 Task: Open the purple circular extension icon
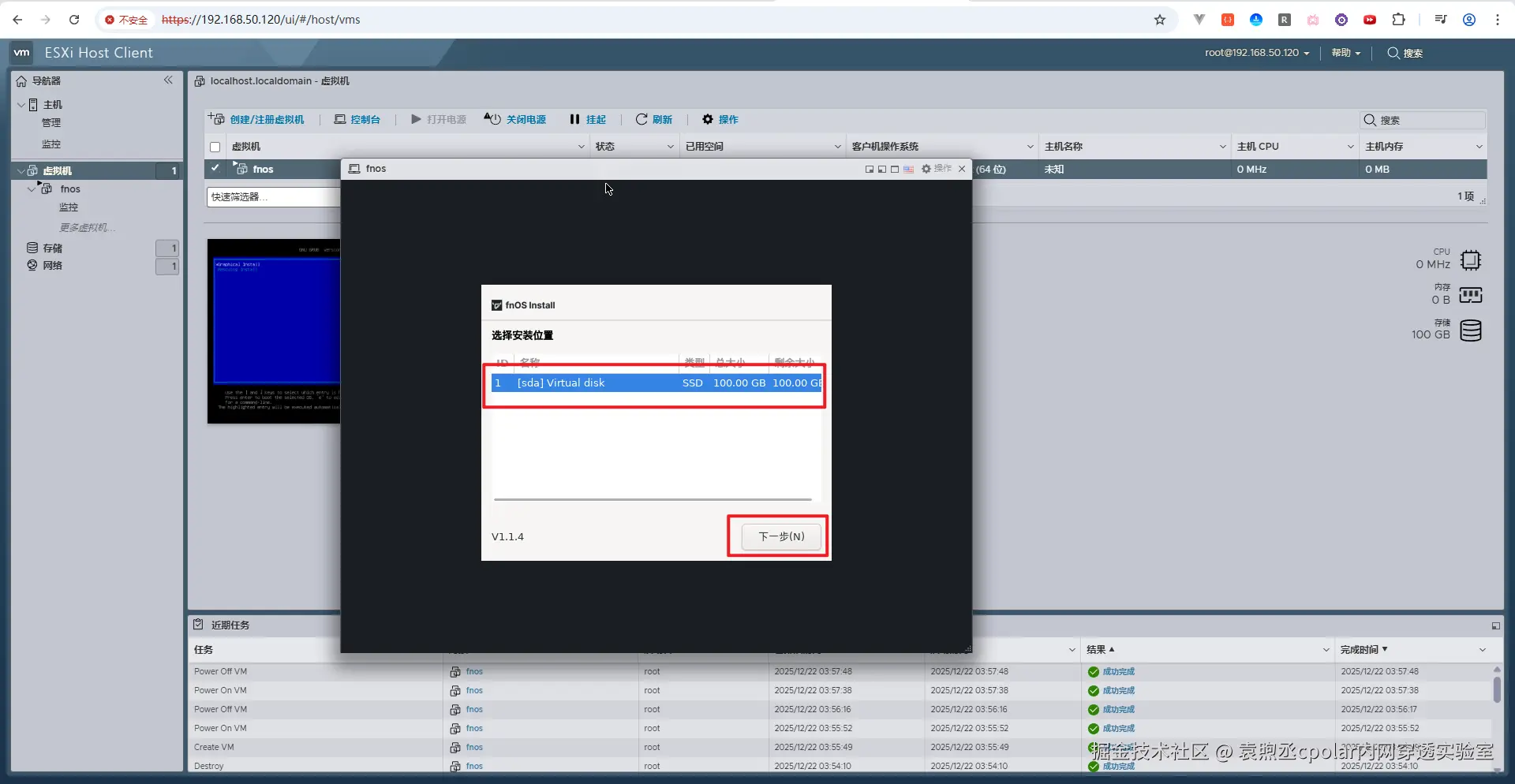[1341, 20]
